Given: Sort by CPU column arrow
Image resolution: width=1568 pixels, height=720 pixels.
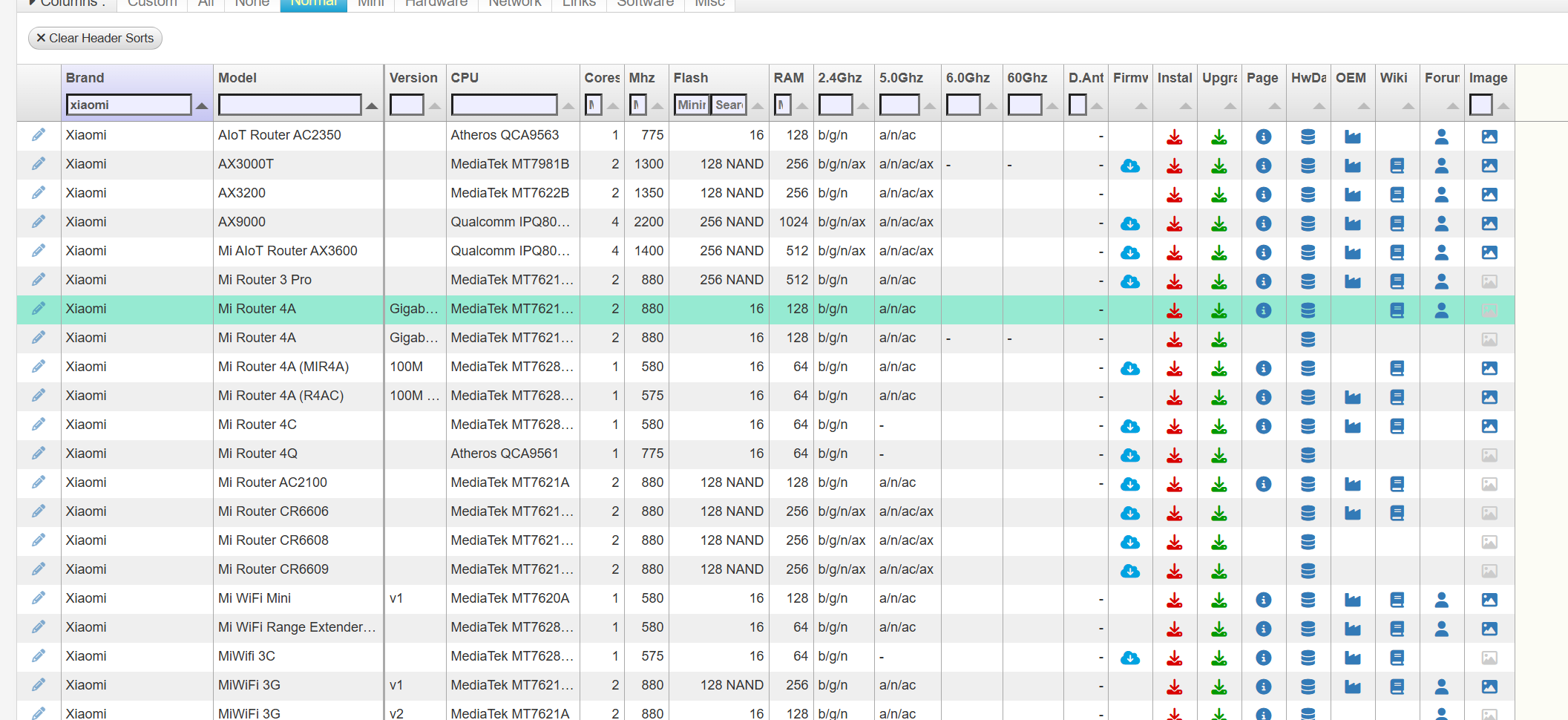Looking at the screenshot, I should tap(568, 106).
